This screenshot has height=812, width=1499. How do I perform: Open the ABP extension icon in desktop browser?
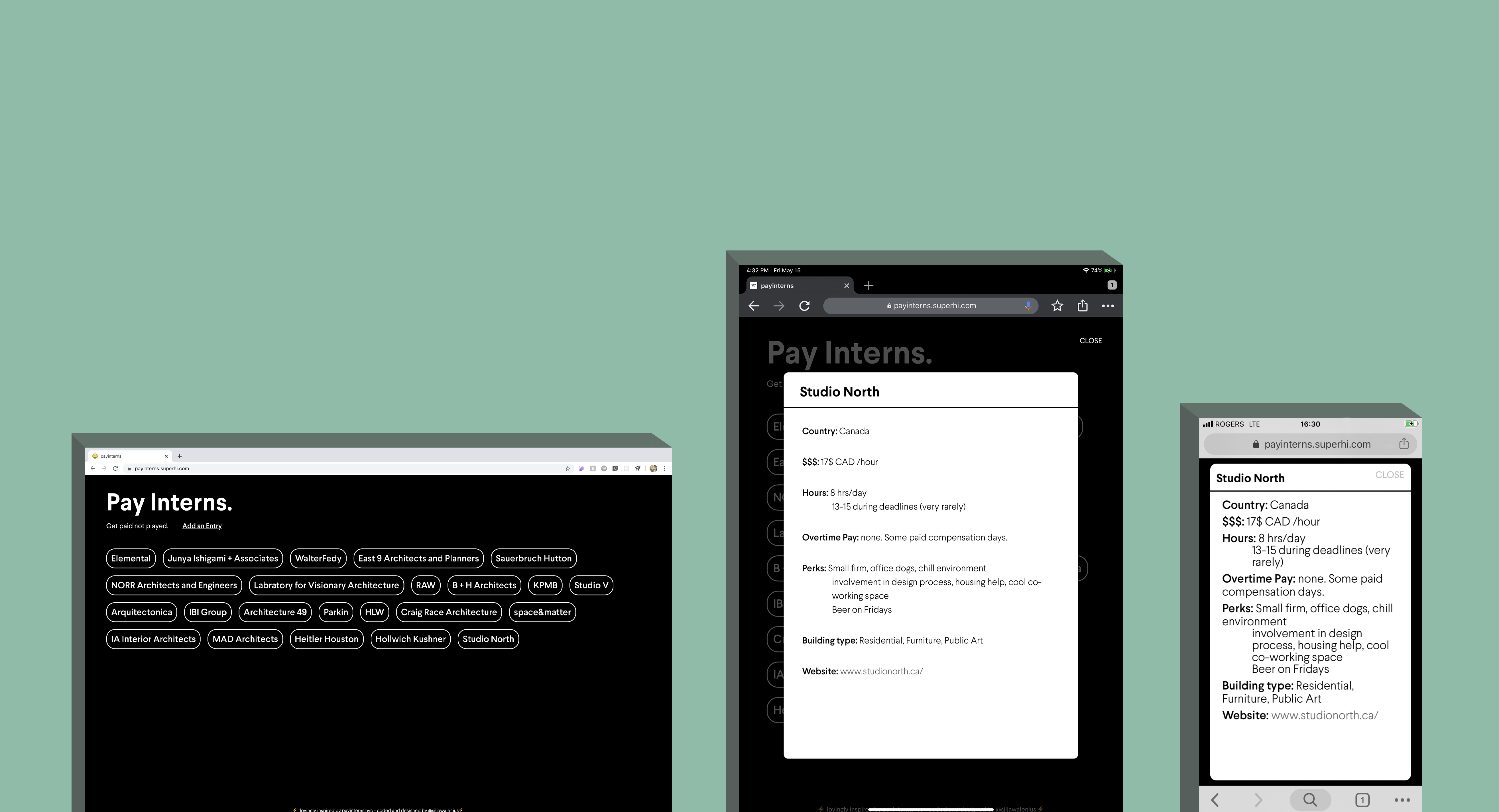pos(604,468)
